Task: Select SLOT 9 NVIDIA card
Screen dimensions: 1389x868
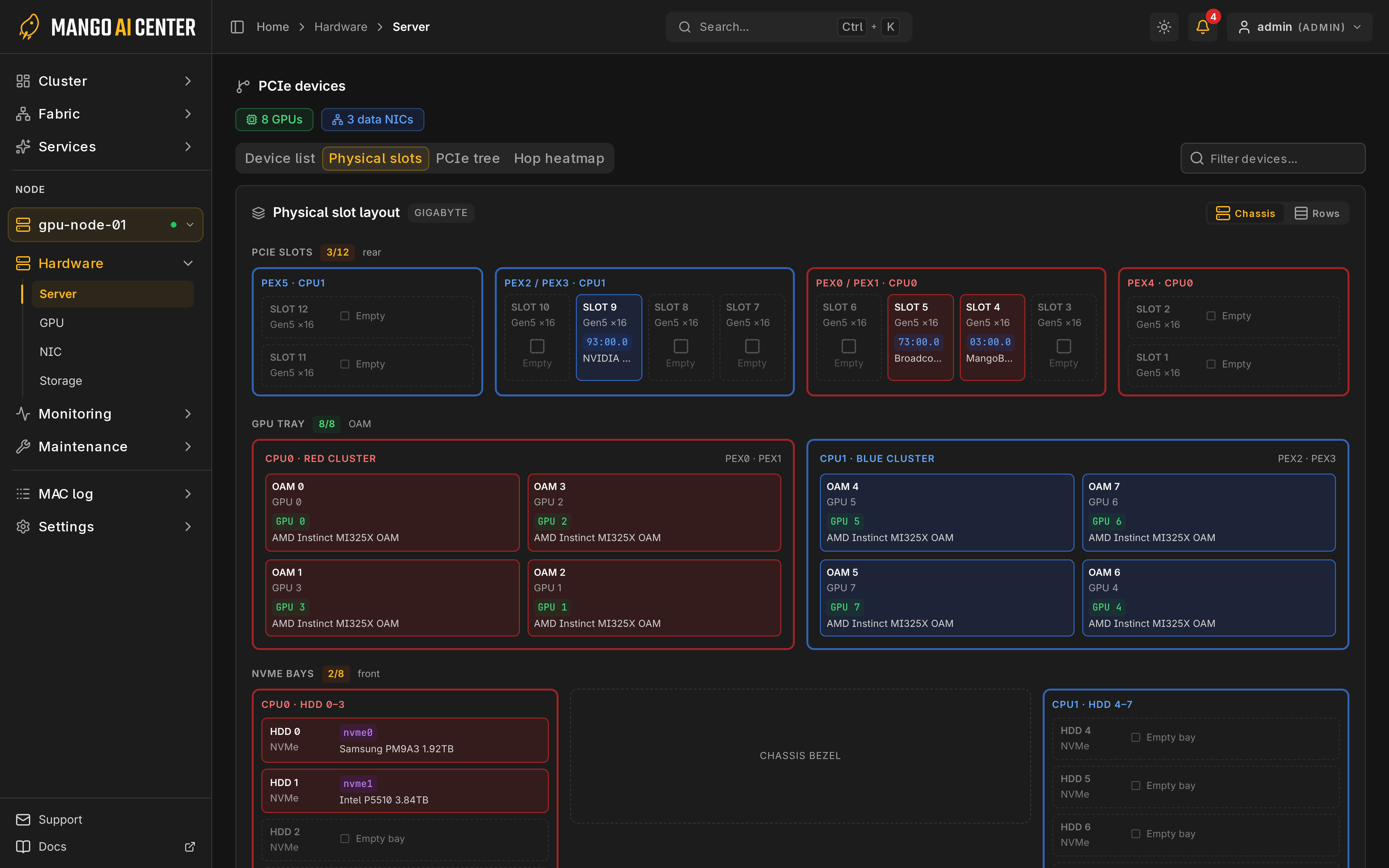Action: [609, 338]
